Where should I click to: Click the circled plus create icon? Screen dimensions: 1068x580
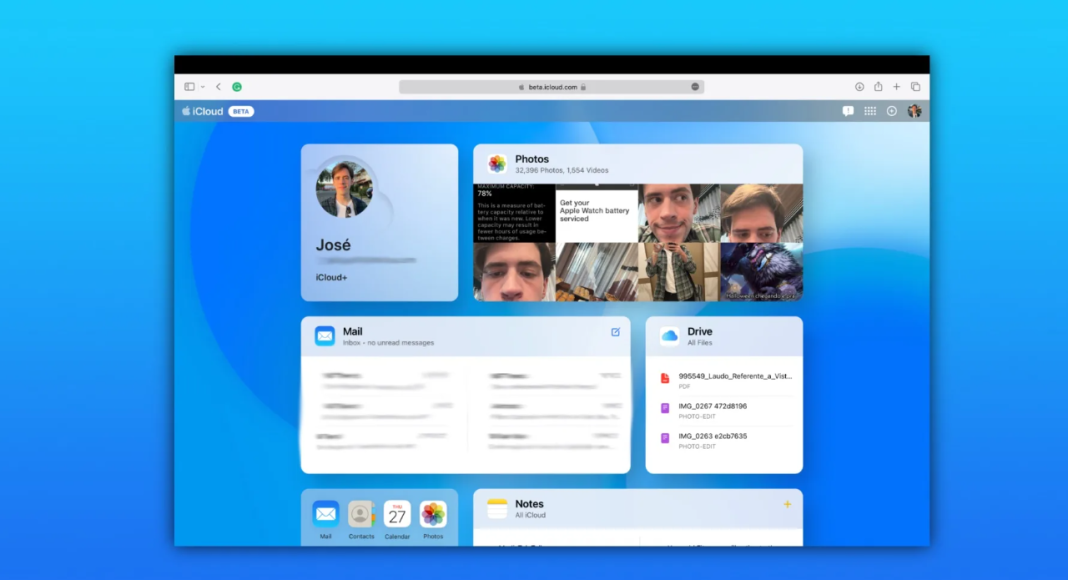pyautogui.click(x=892, y=111)
